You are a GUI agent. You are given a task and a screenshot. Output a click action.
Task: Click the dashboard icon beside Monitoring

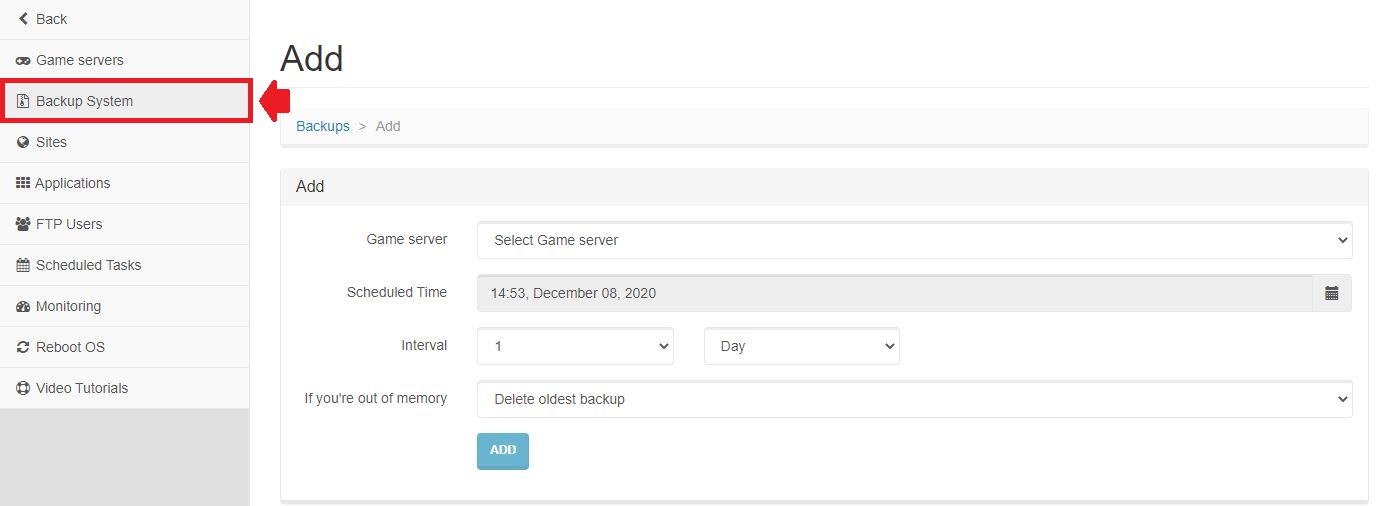pos(23,306)
